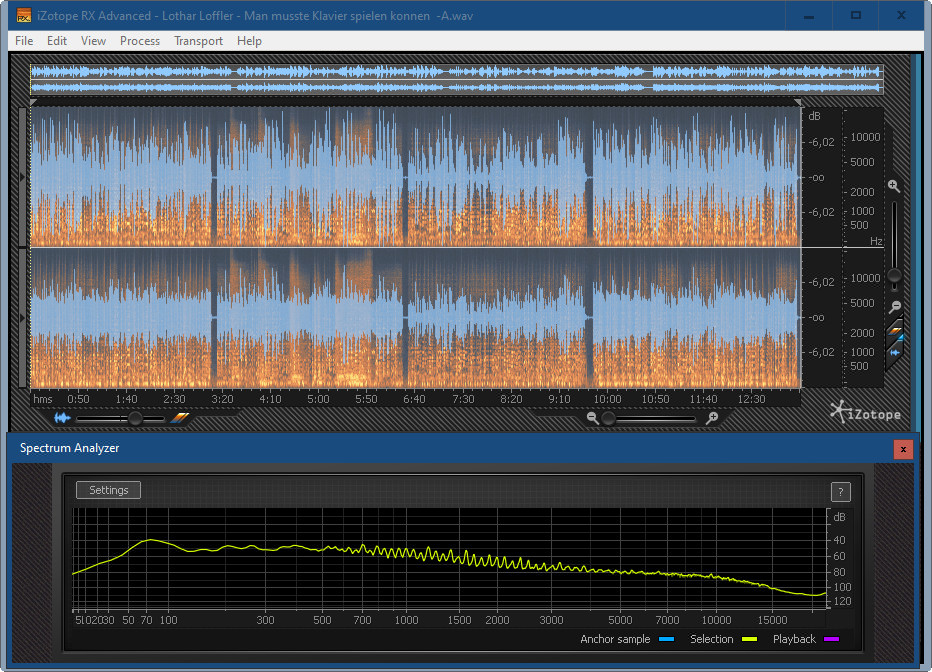932x672 pixels.
Task: Open Spectrum Analyzer Settings
Action: click(x=108, y=490)
